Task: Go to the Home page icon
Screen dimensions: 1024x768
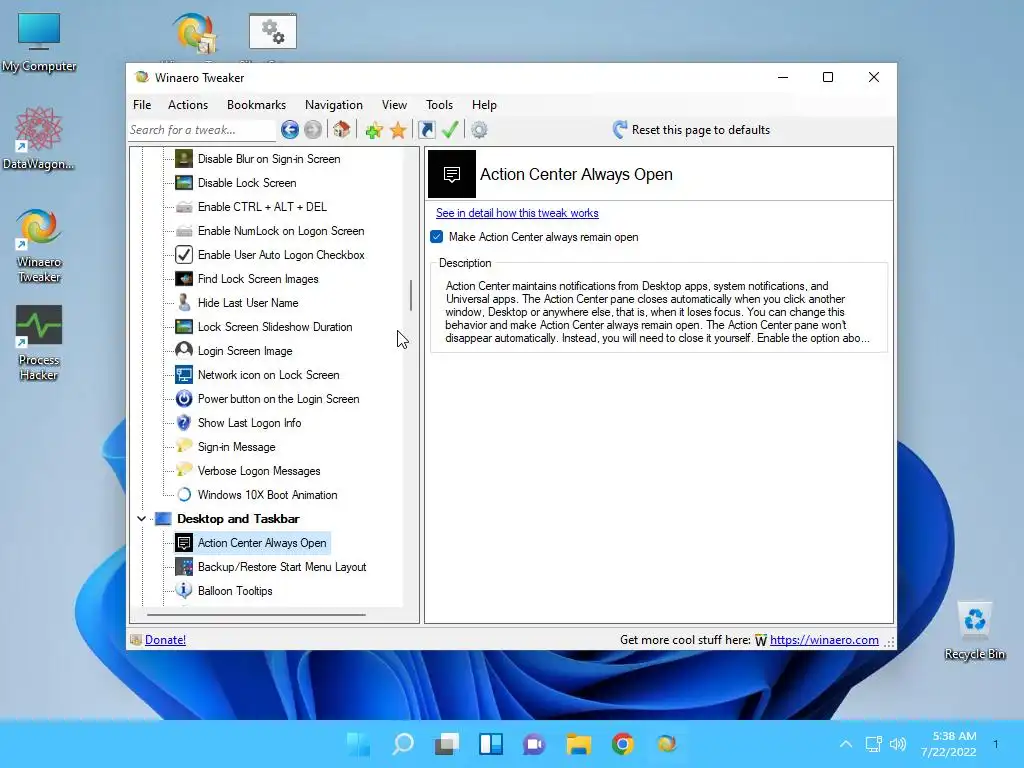Action: point(342,129)
